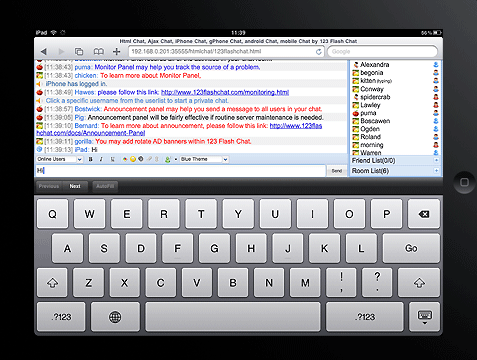Select user begonia in the user list
This screenshot has height=360, width=477.
(x=372, y=73)
